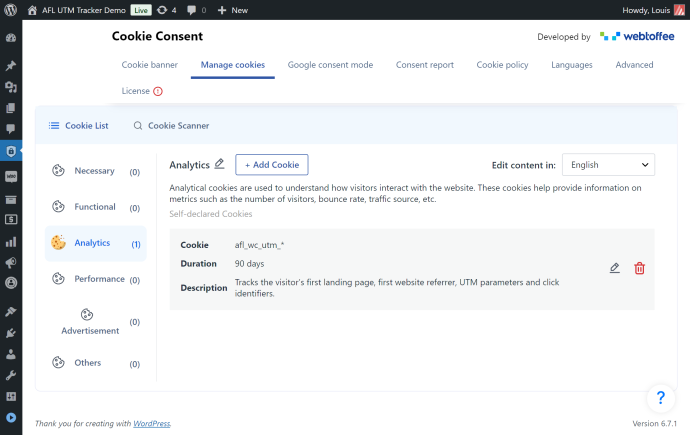This screenshot has height=435, width=690.
Task: Click the cookie name afl_wc_utm_*
Action: coord(259,245)
